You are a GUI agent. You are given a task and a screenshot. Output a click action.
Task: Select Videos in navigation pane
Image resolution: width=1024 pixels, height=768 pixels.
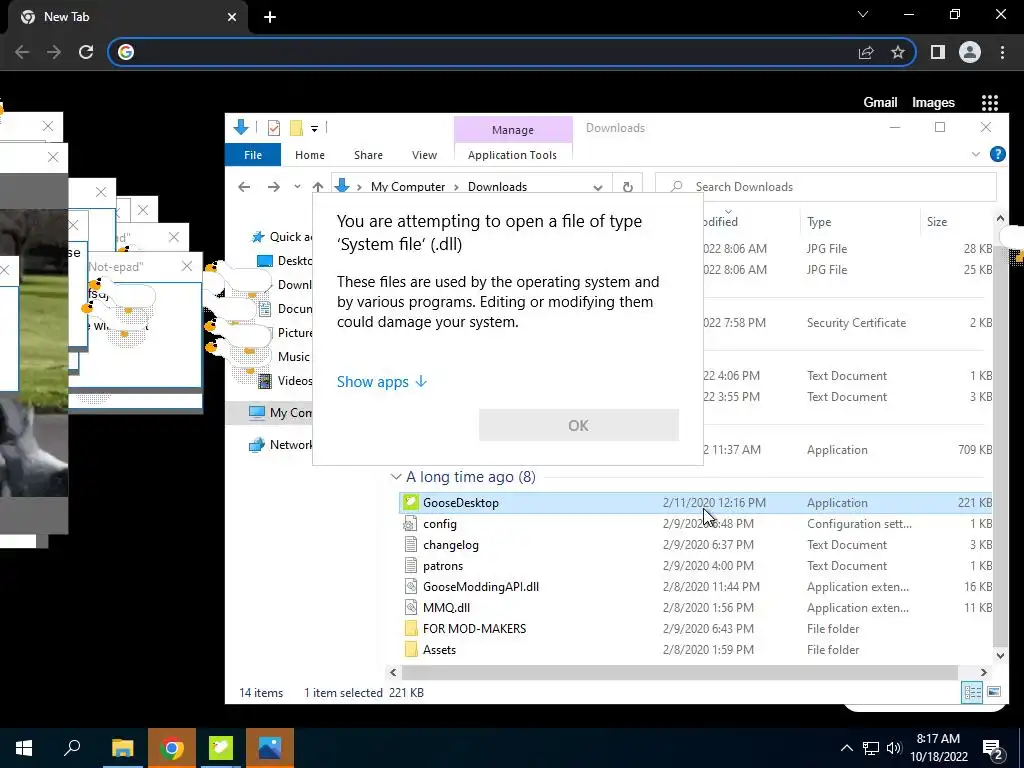tap(285, 381)
